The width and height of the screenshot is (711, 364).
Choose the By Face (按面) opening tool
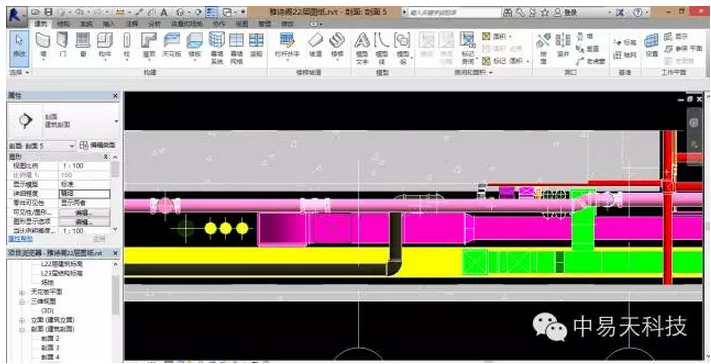coord(543,49)
